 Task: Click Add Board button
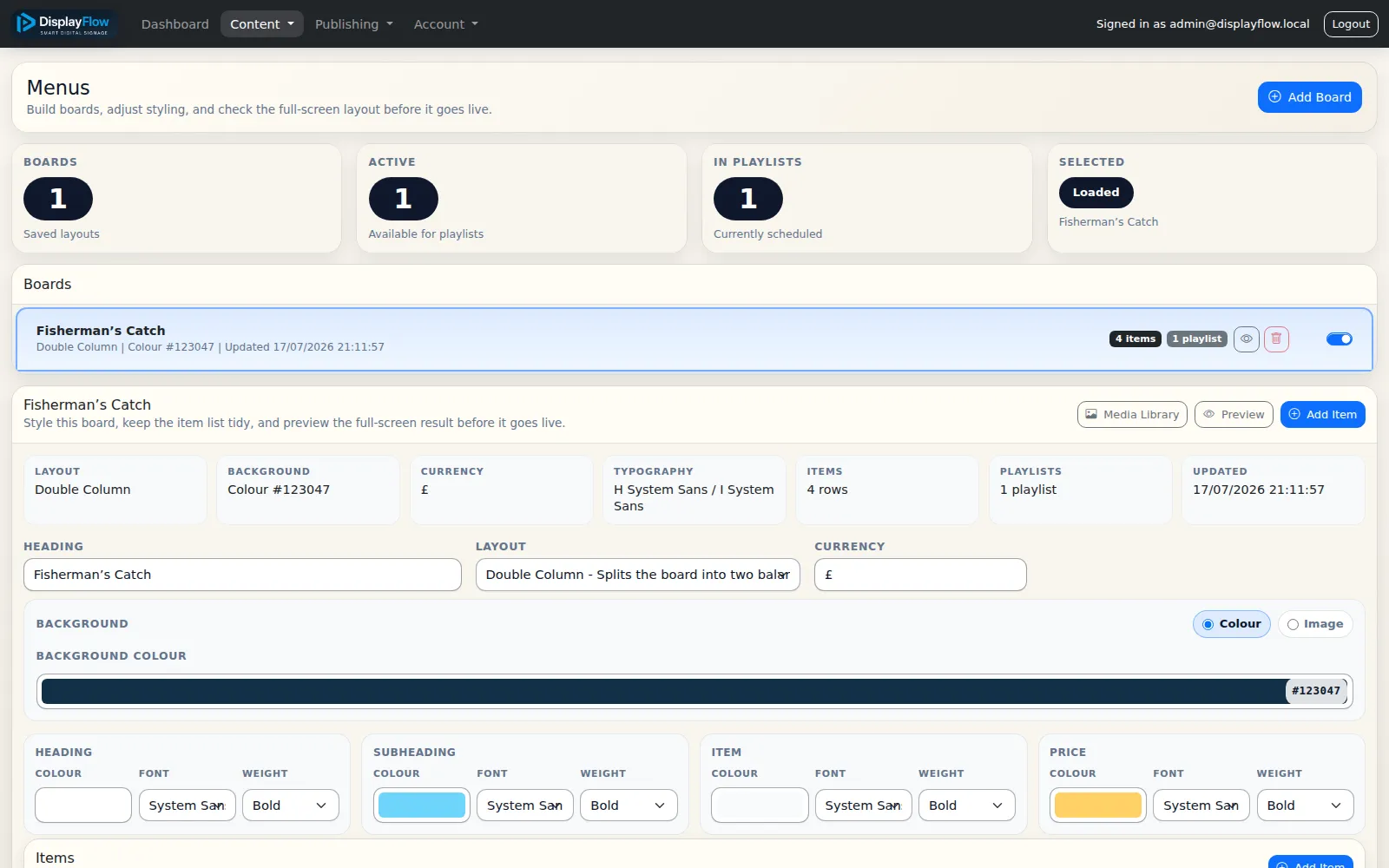[1309, 97]
